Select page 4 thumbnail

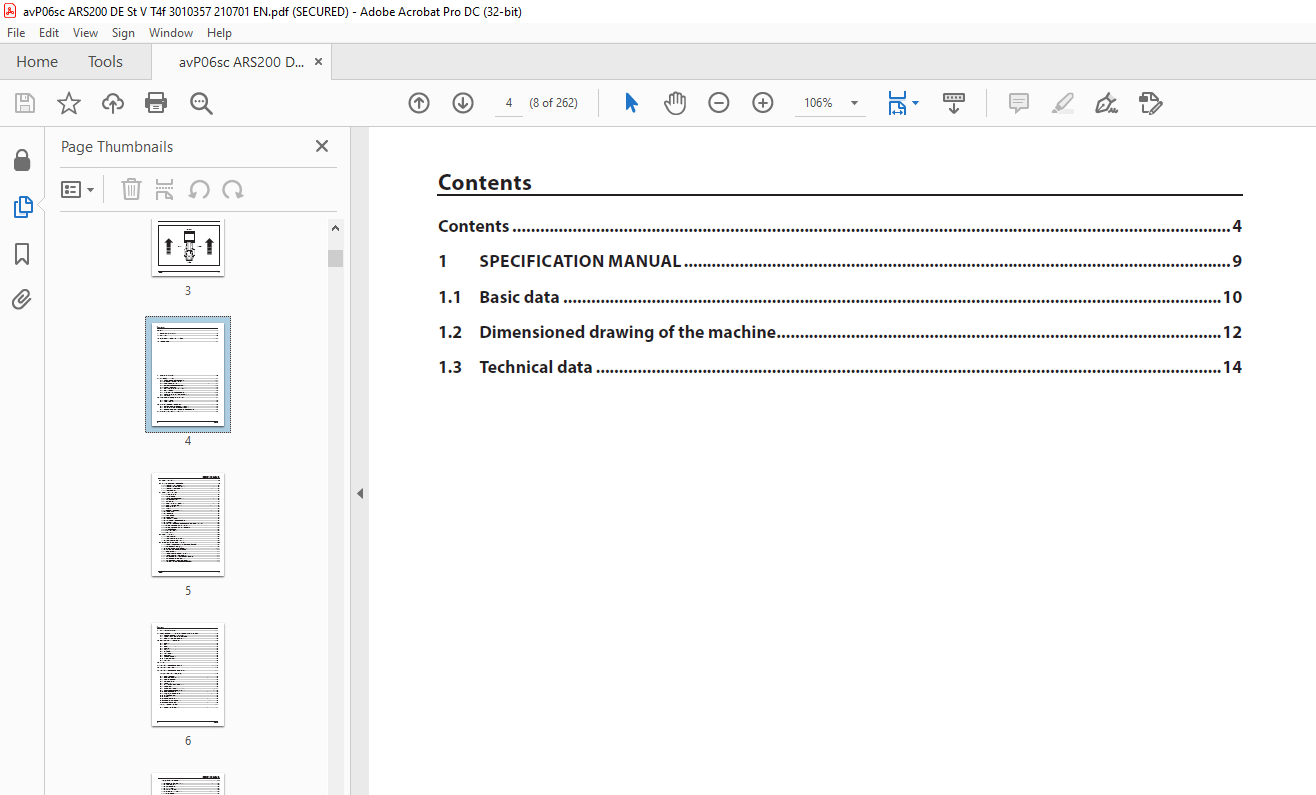[x=188, y=374]
